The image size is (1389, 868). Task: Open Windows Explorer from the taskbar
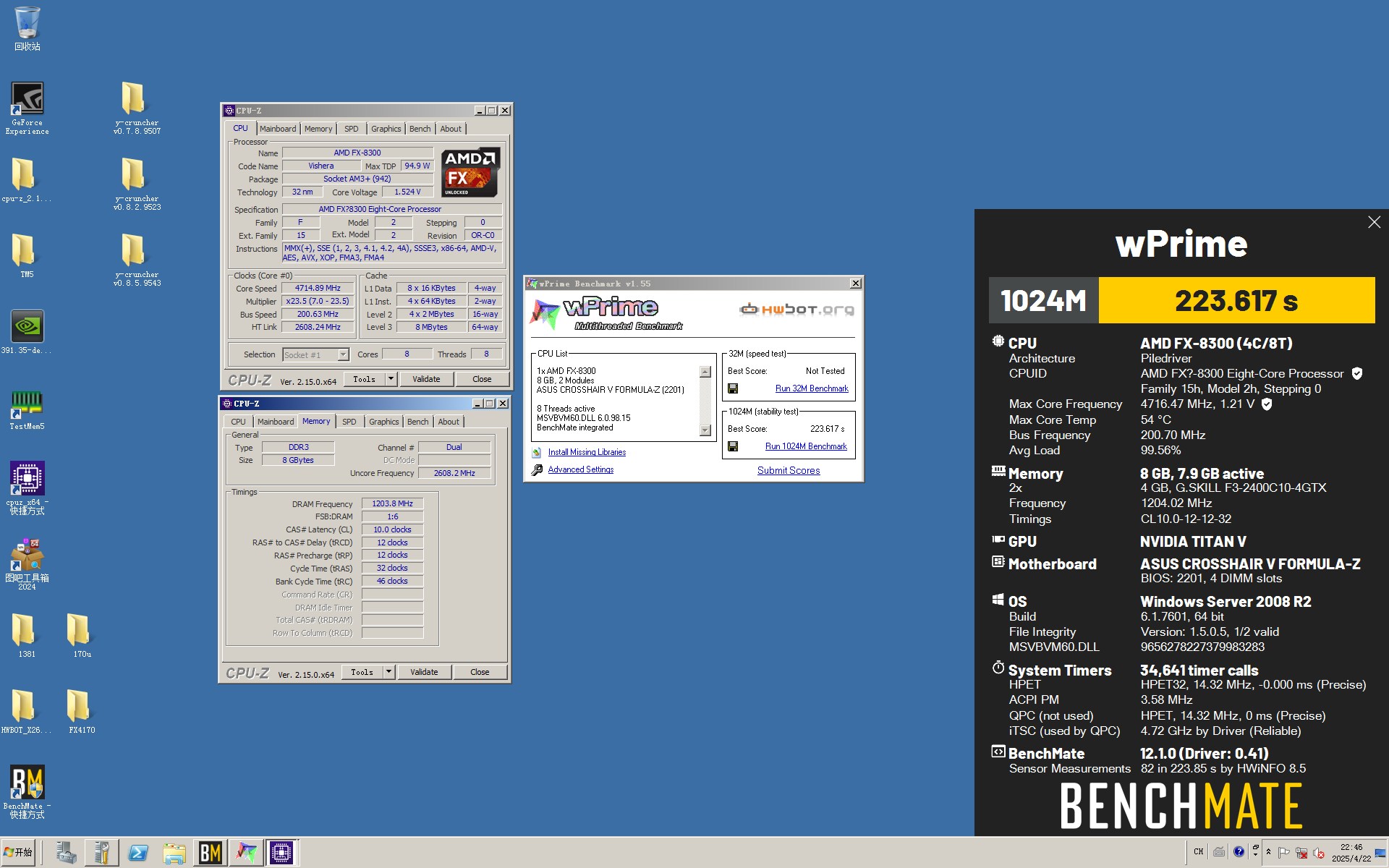point(174,853)
